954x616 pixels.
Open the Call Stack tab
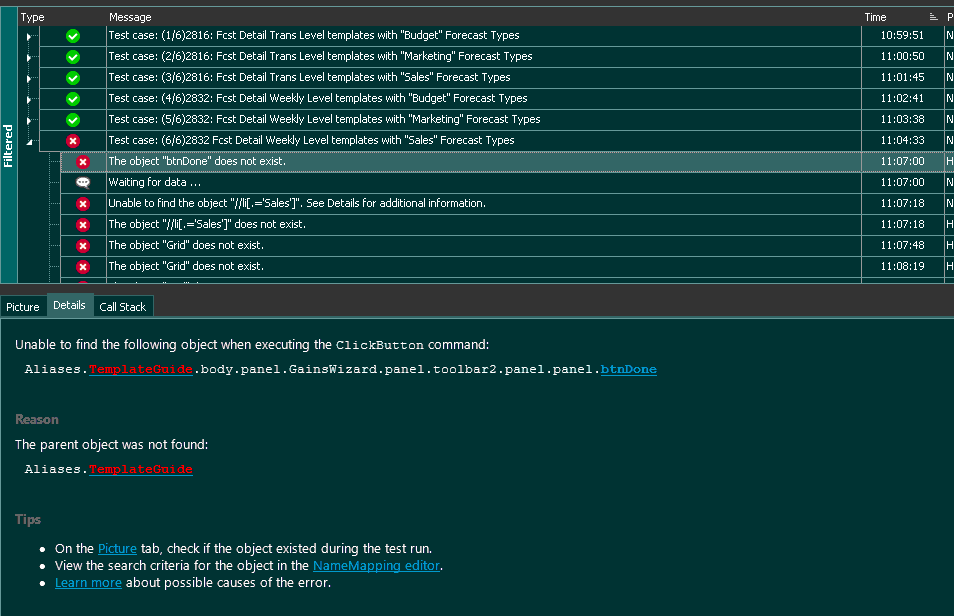[x=122, y=307]
